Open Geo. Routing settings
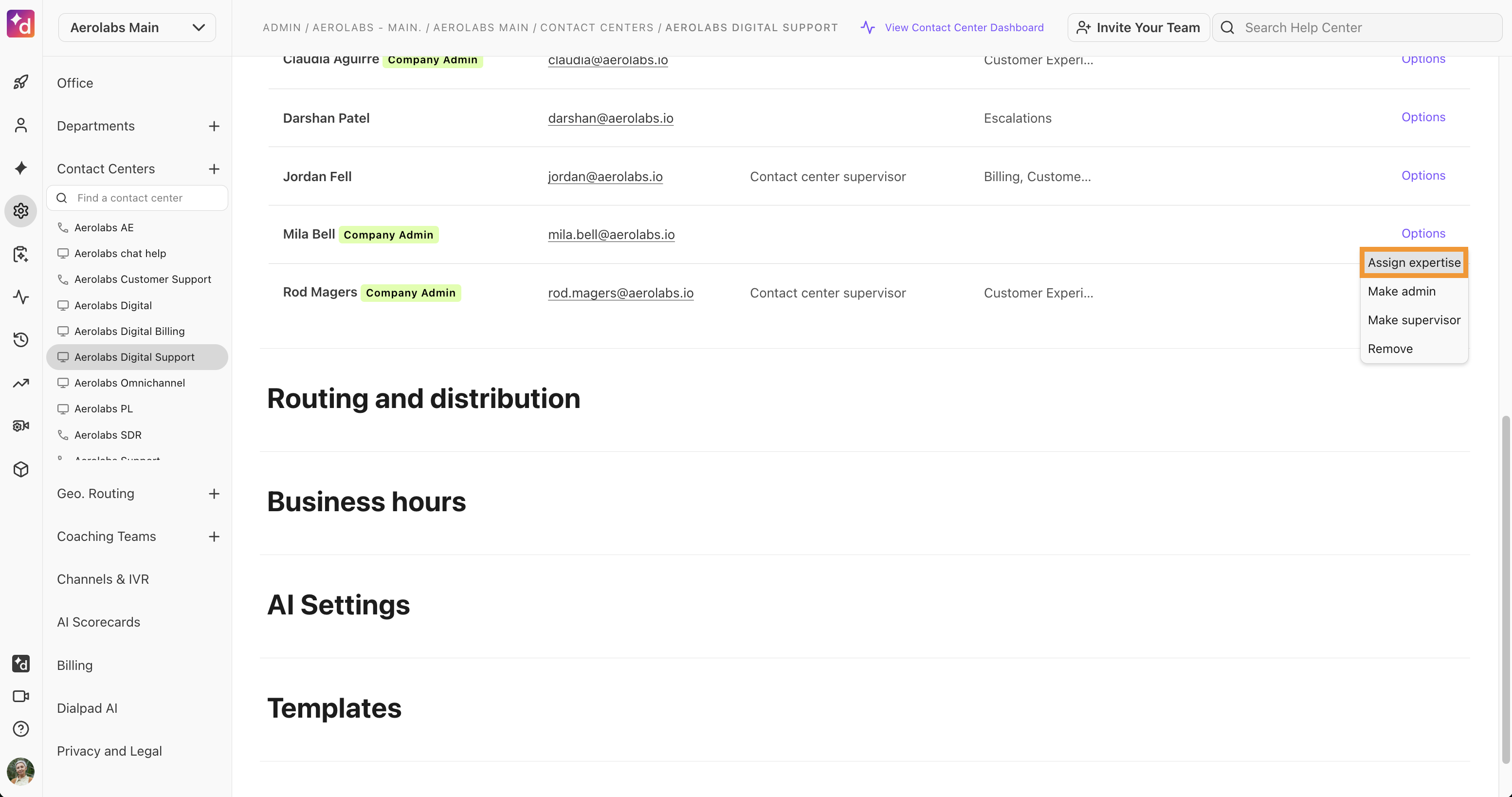This screenshot has height=797, width=1512. pyautogui.click(x=96, y=493)
